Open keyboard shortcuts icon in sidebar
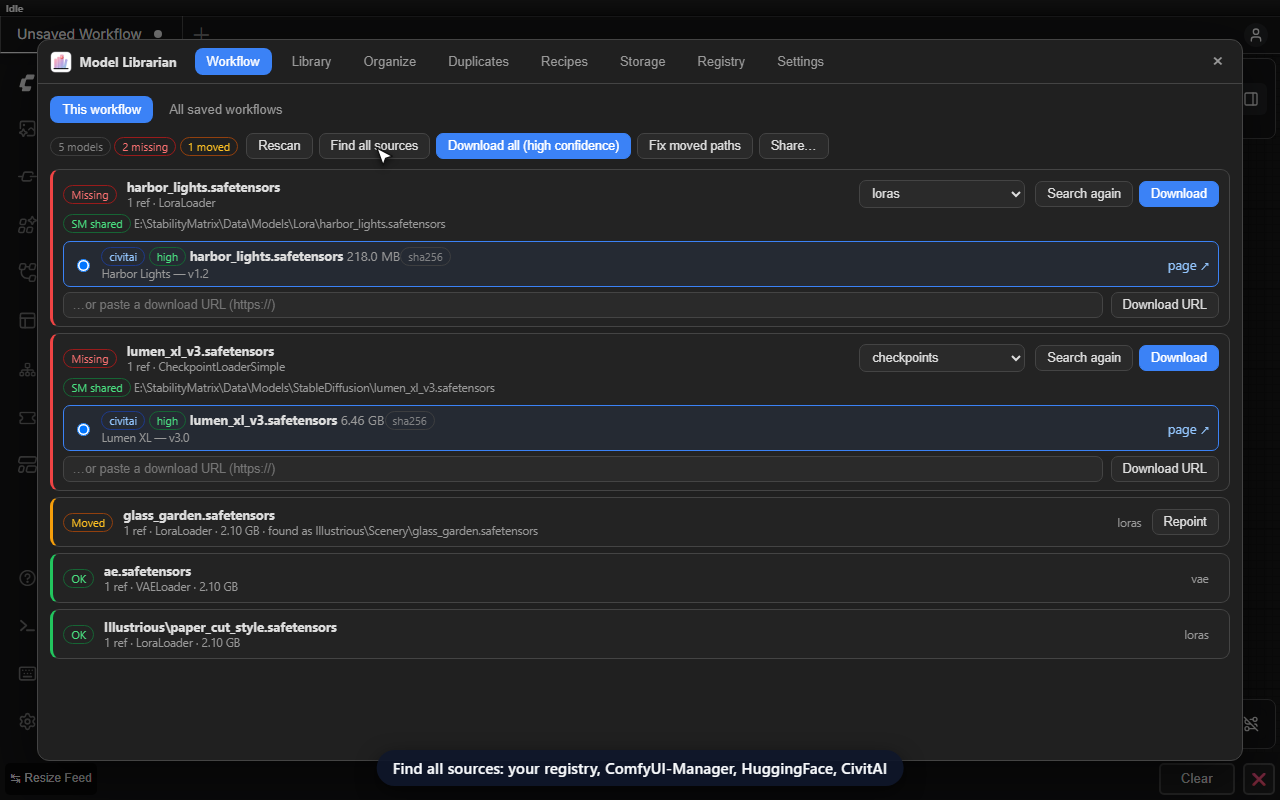The height and width of the screenshot is (800, 1280). coord(28,673)
